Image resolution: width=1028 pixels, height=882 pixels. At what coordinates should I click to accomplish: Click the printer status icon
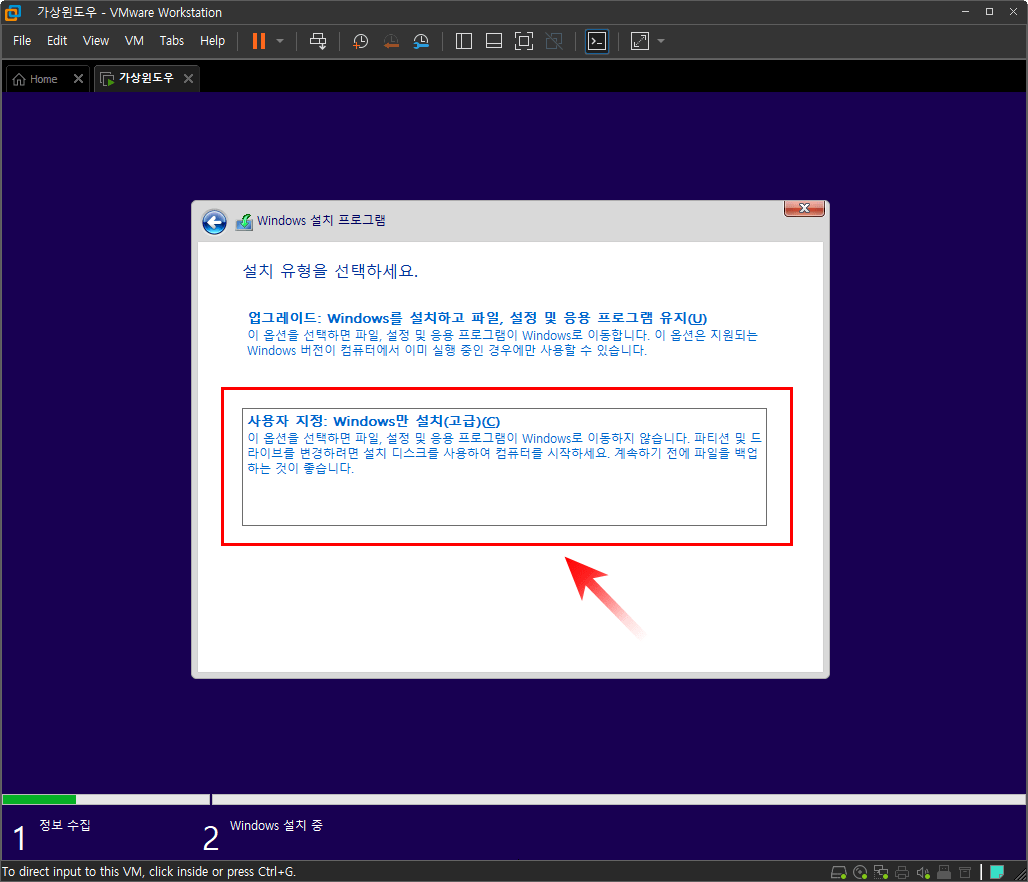coord(902,872)
